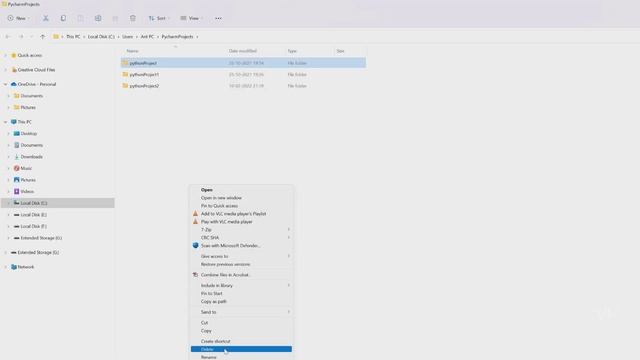Open OneDrive Documents folder in sidebar
Screen dimensions: 640x360
pyautogui.click(x=31, y=96)
